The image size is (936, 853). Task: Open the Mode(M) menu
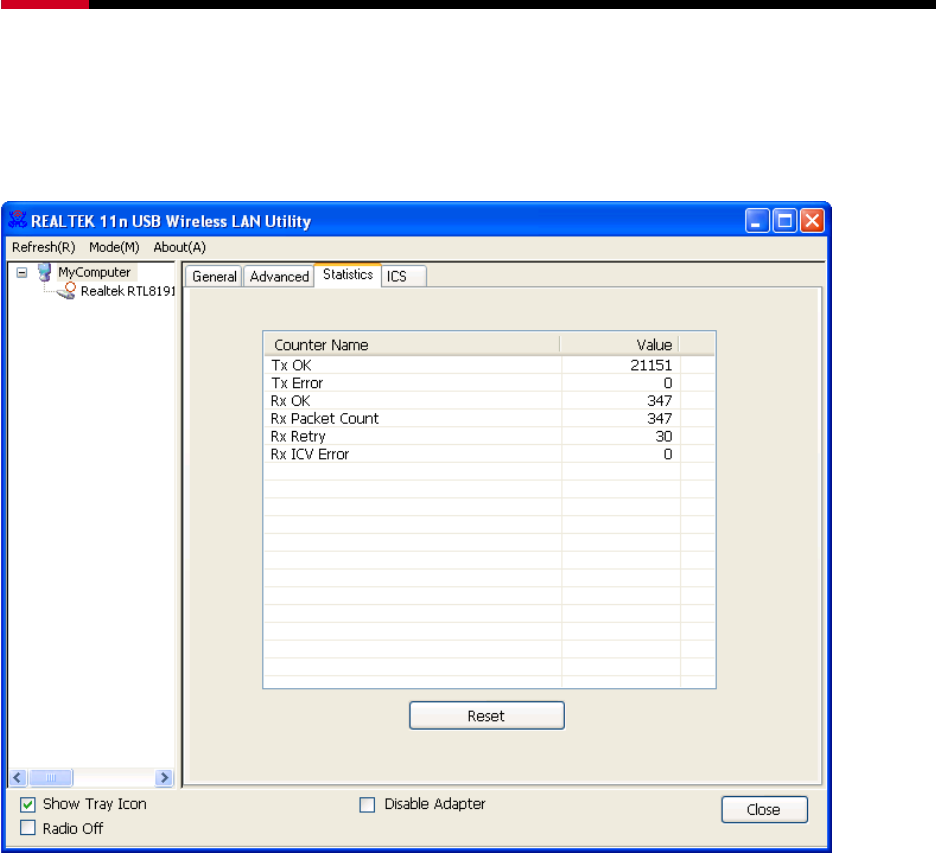[114, 247]
